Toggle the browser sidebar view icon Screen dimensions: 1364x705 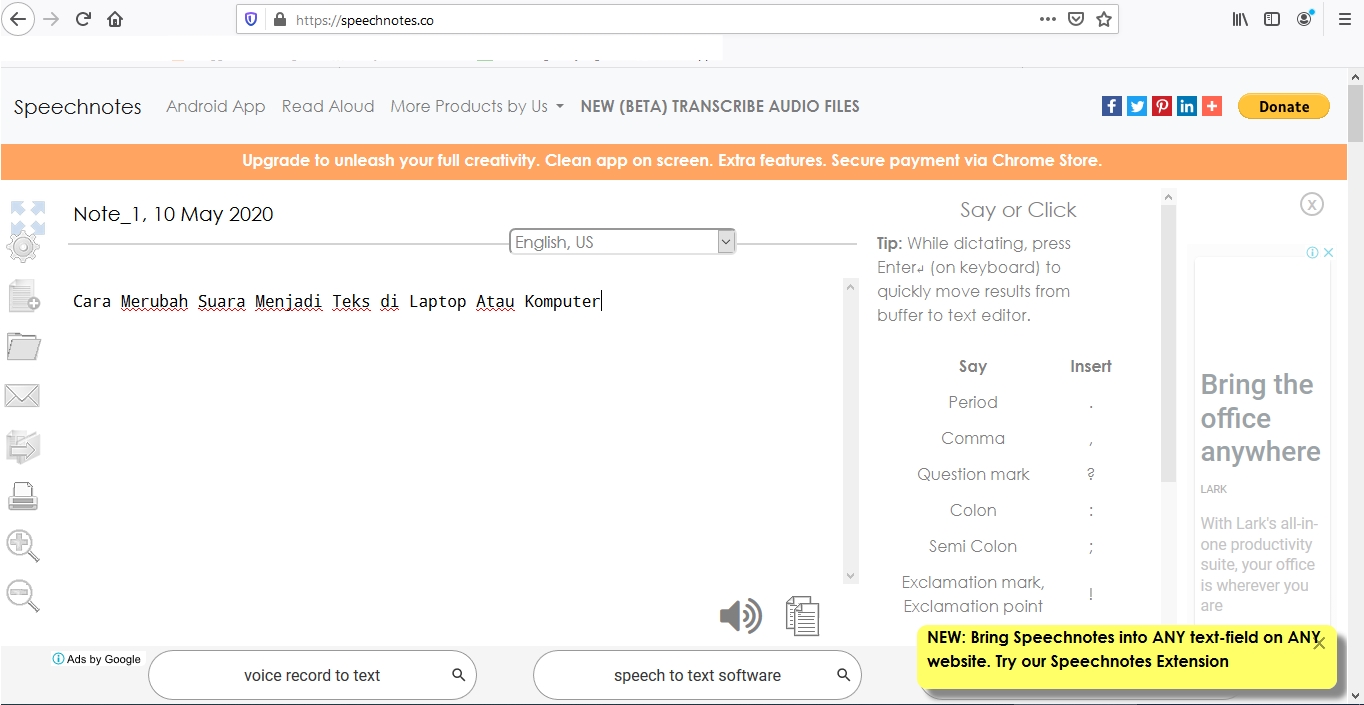point(1272,19)
